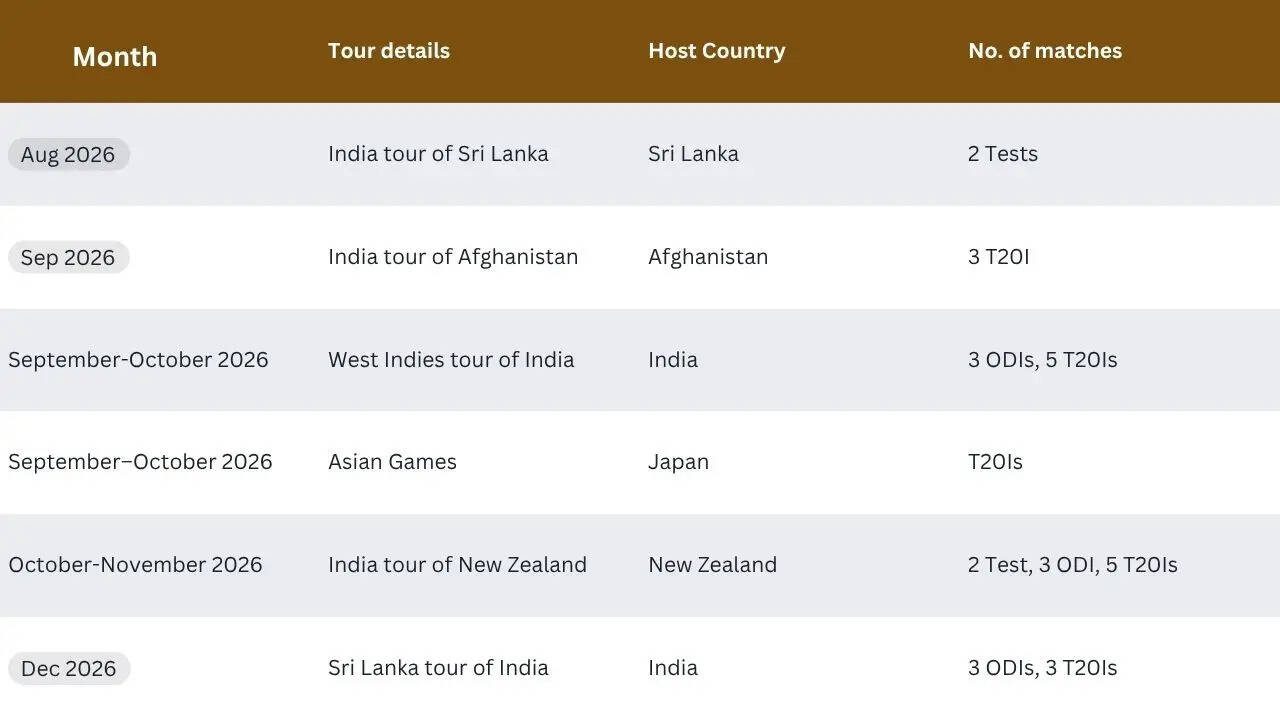Click India tour of New Zealand cell

[457, 564]
